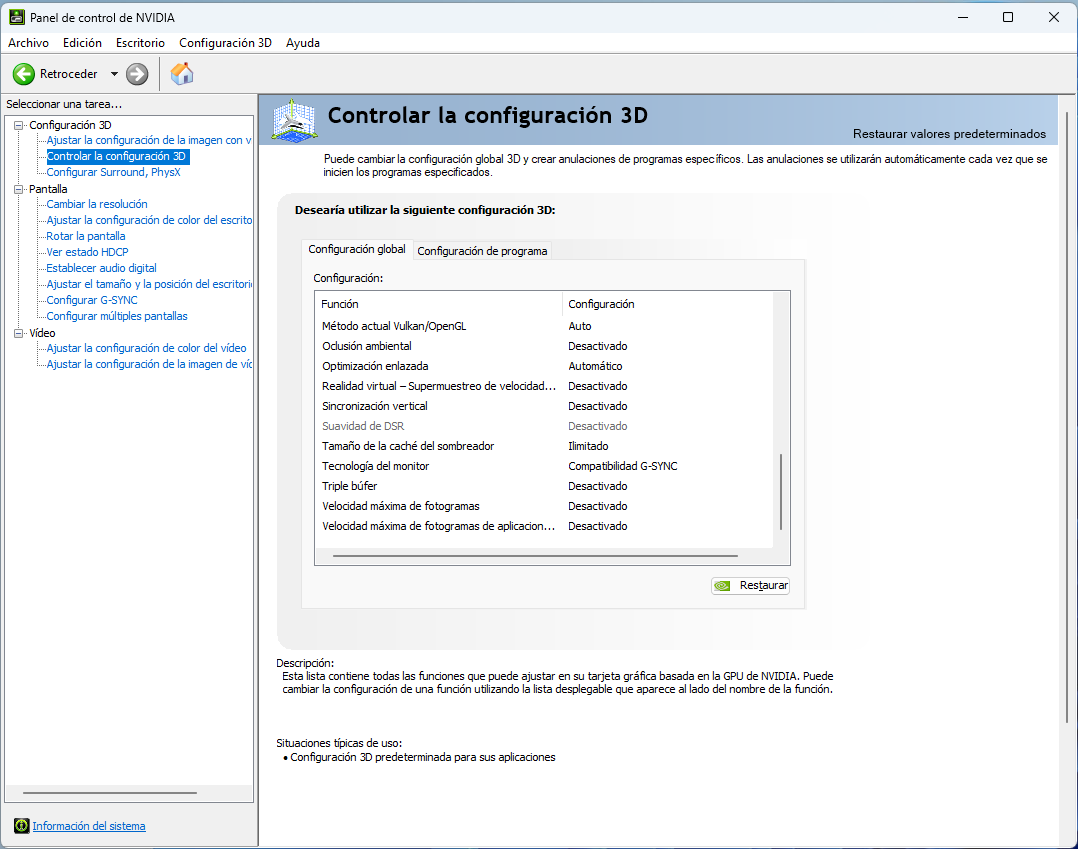Click the Restaurar button
The image size is (1078, 849).
(750, 586)
